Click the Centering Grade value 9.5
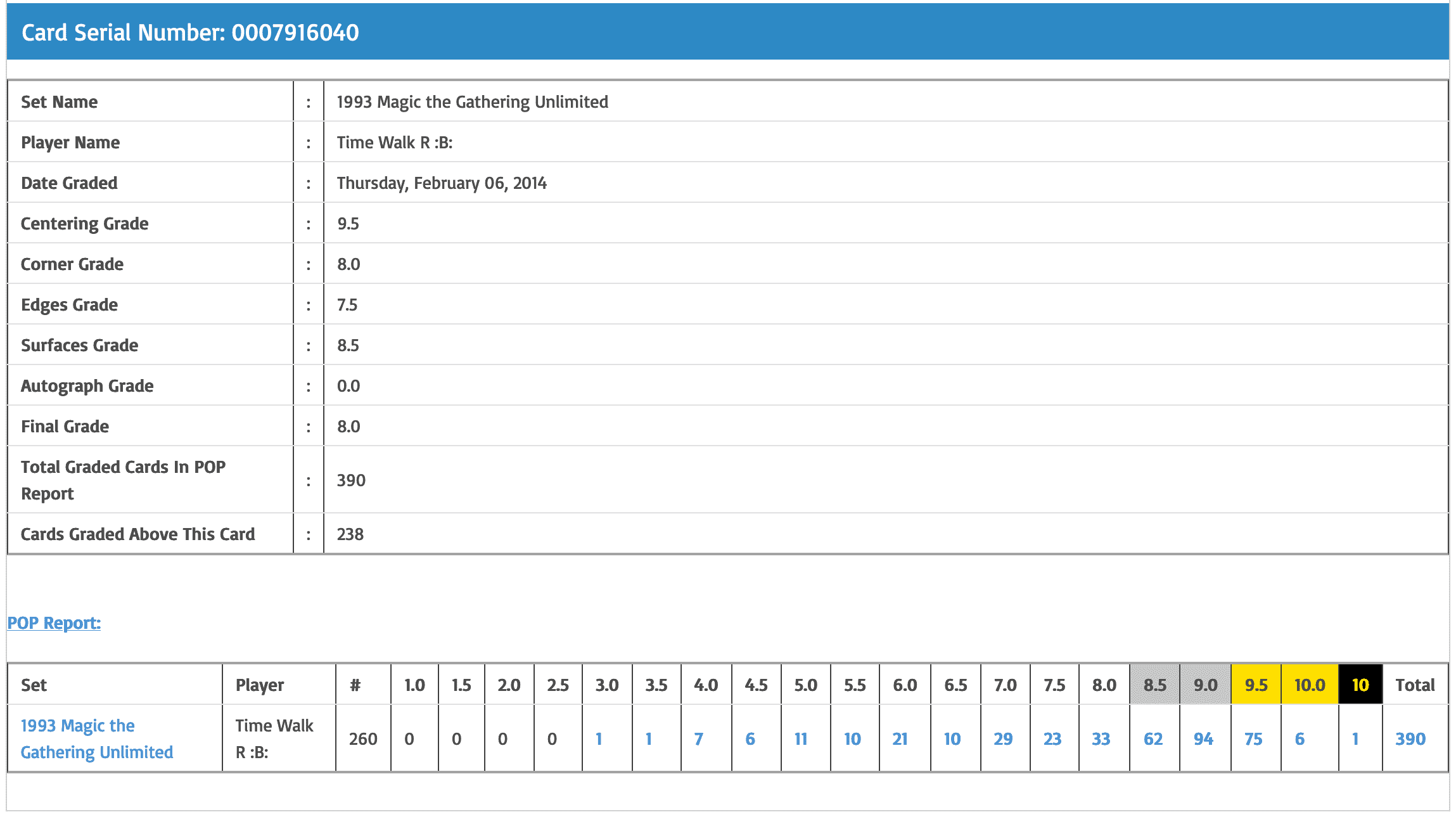 [x=348, y=224]
